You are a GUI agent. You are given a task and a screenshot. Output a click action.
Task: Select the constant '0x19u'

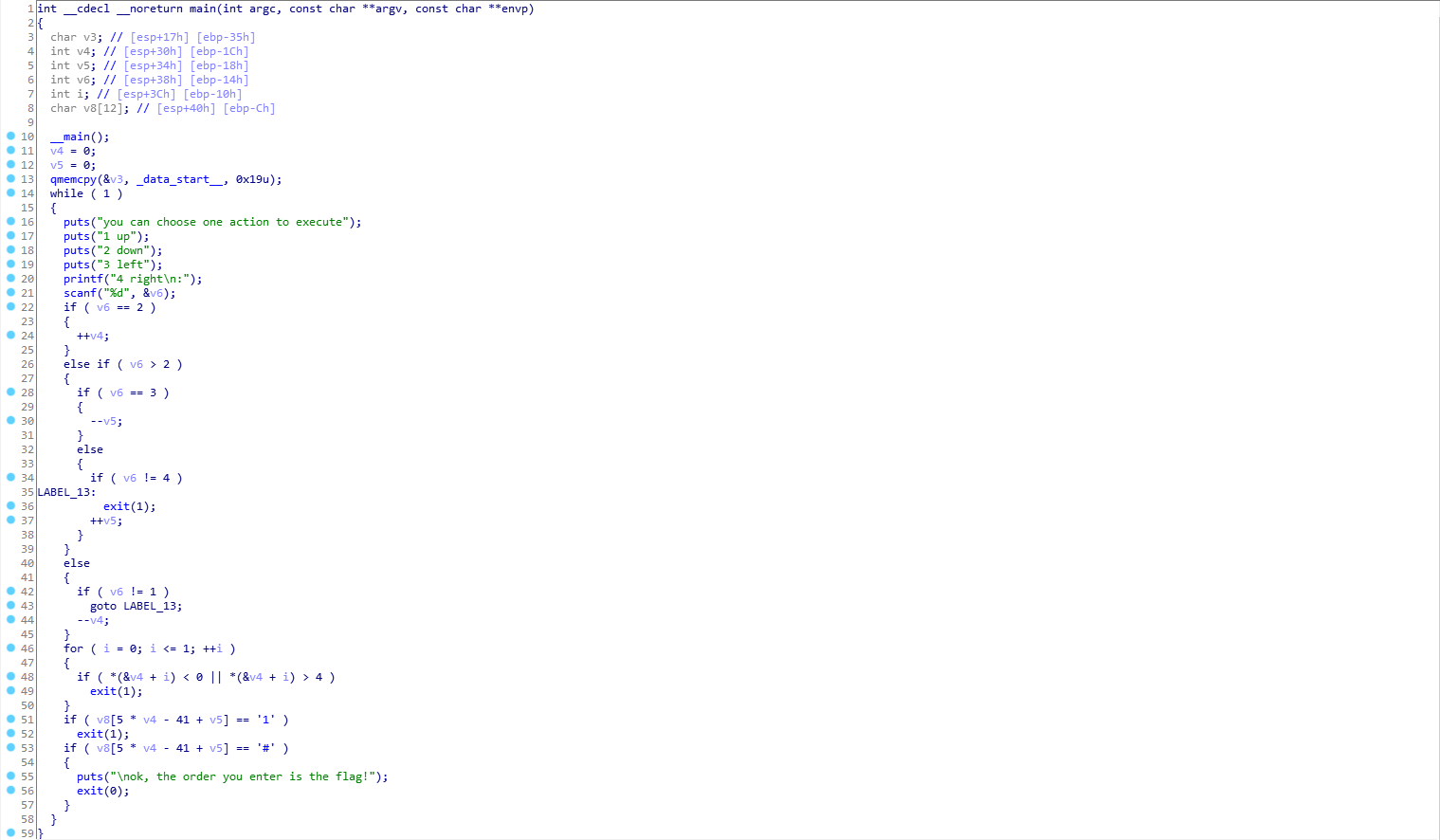point(252,179)
